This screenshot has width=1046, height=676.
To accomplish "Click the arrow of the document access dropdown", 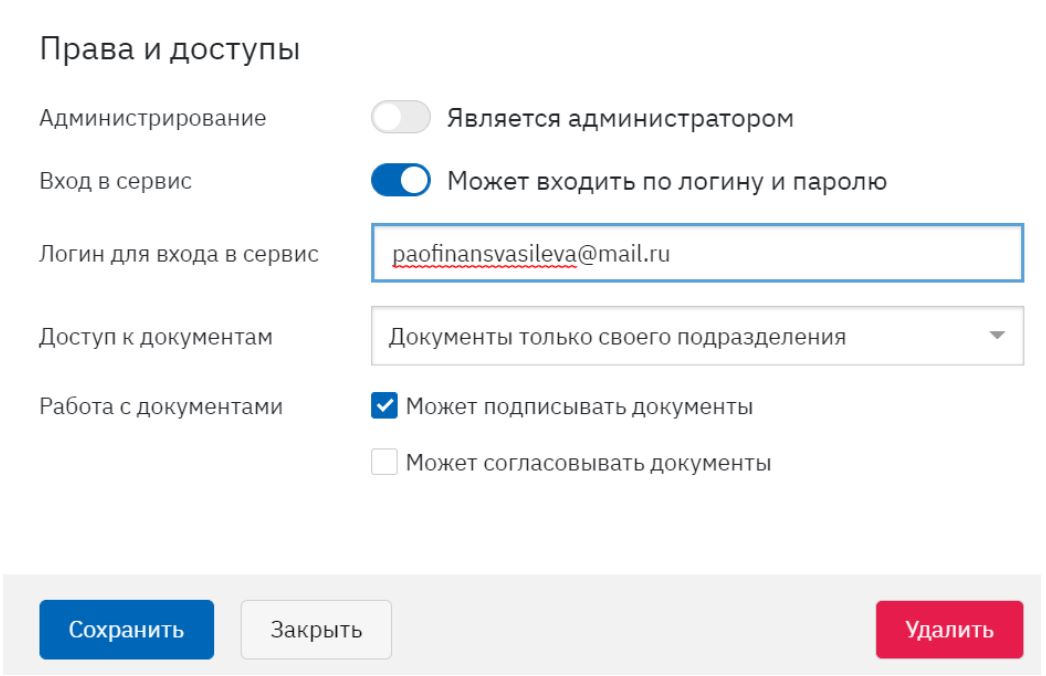I will 997,335.
